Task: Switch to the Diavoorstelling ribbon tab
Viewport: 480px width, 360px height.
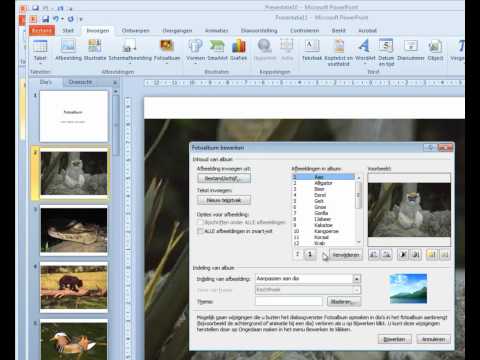Action: [x=259, y=30]
